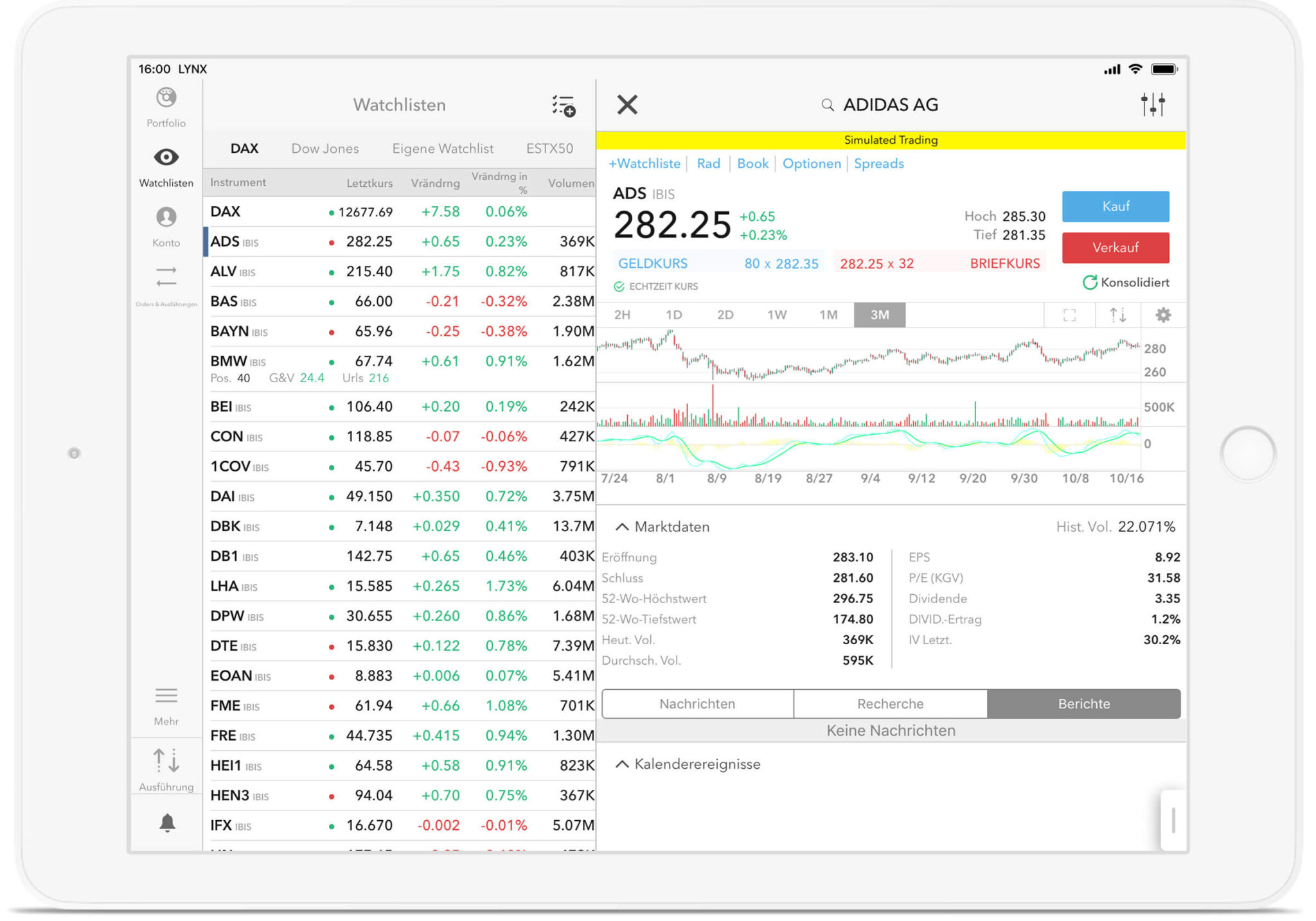Sort by the Instrument column header
1316x921 pixels.
[238, 182]
